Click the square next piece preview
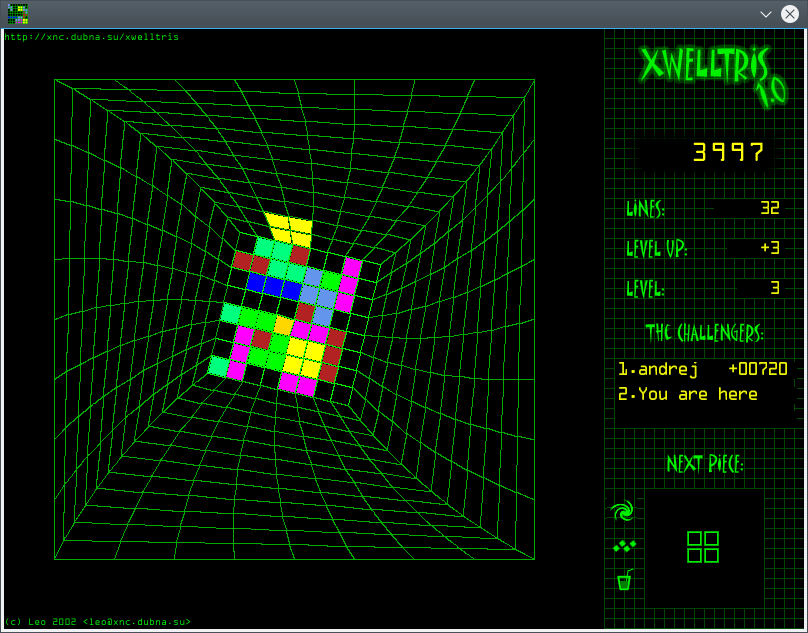This screenshot has height=633, width=808. point(703,547)
